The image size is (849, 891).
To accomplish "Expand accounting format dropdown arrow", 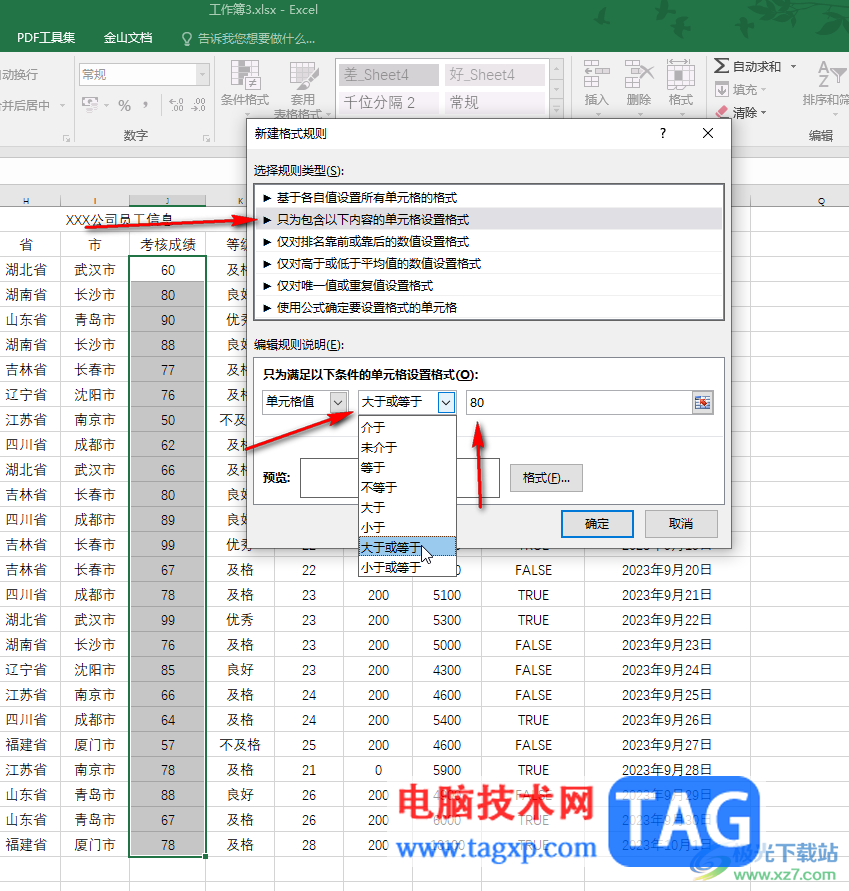I will [x=106, y=105].
